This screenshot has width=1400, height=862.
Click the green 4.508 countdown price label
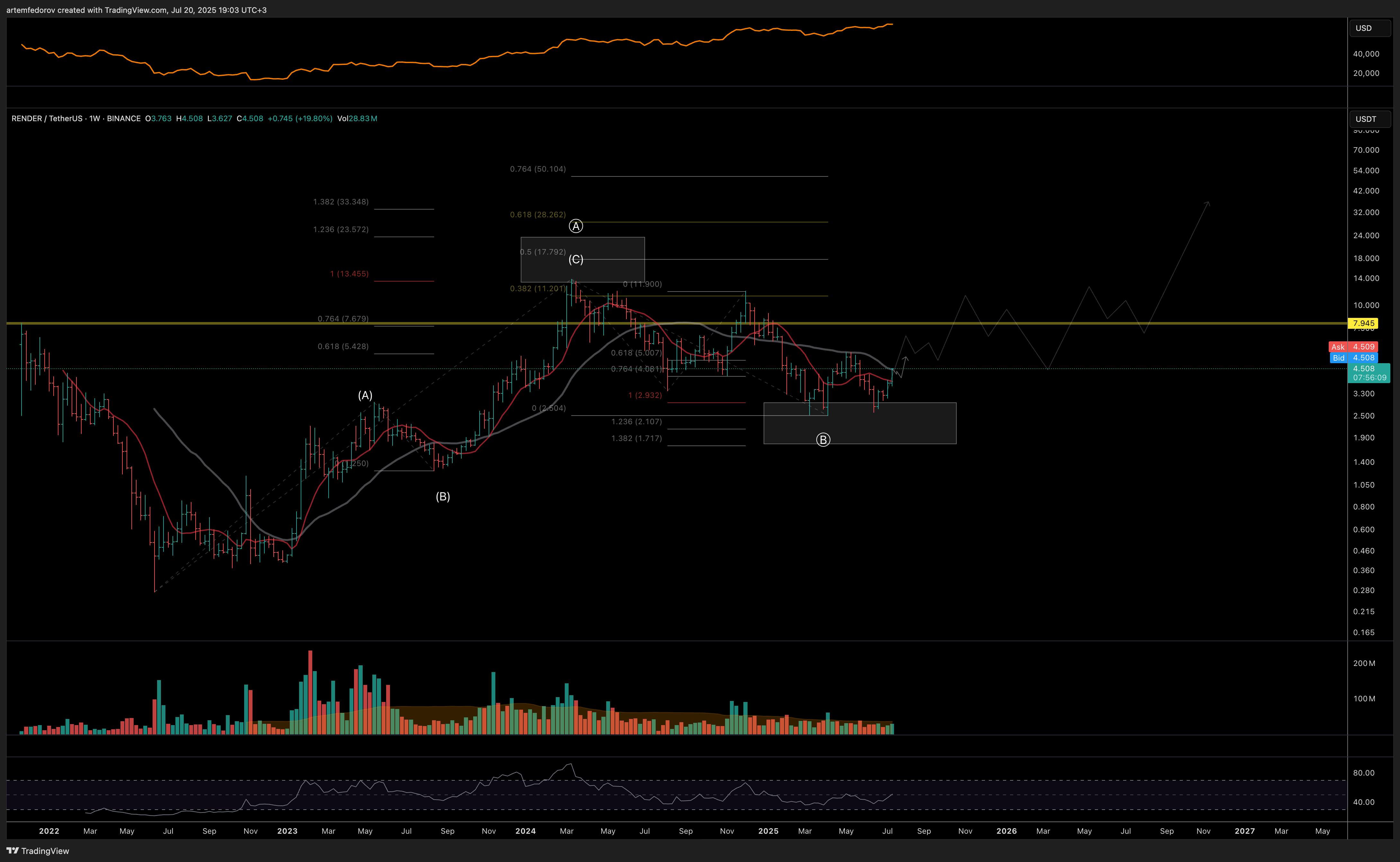coord(1369,373)
